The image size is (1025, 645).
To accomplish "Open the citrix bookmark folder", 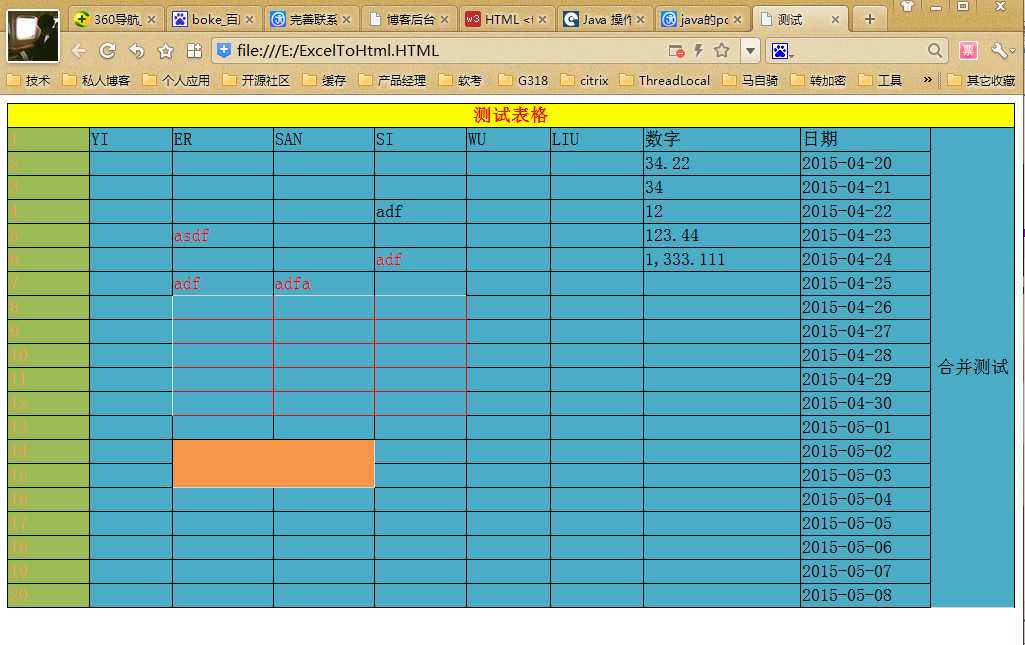I will pyautogui.click(x=585, y=80).
